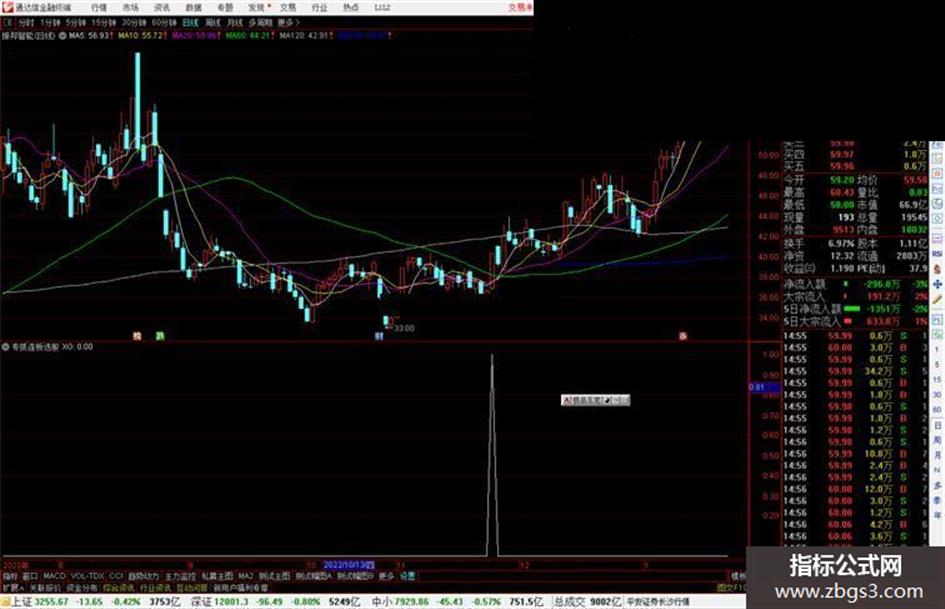Click the L1L2 menu item
Screen dimensions: 945x609
[381, 7]
